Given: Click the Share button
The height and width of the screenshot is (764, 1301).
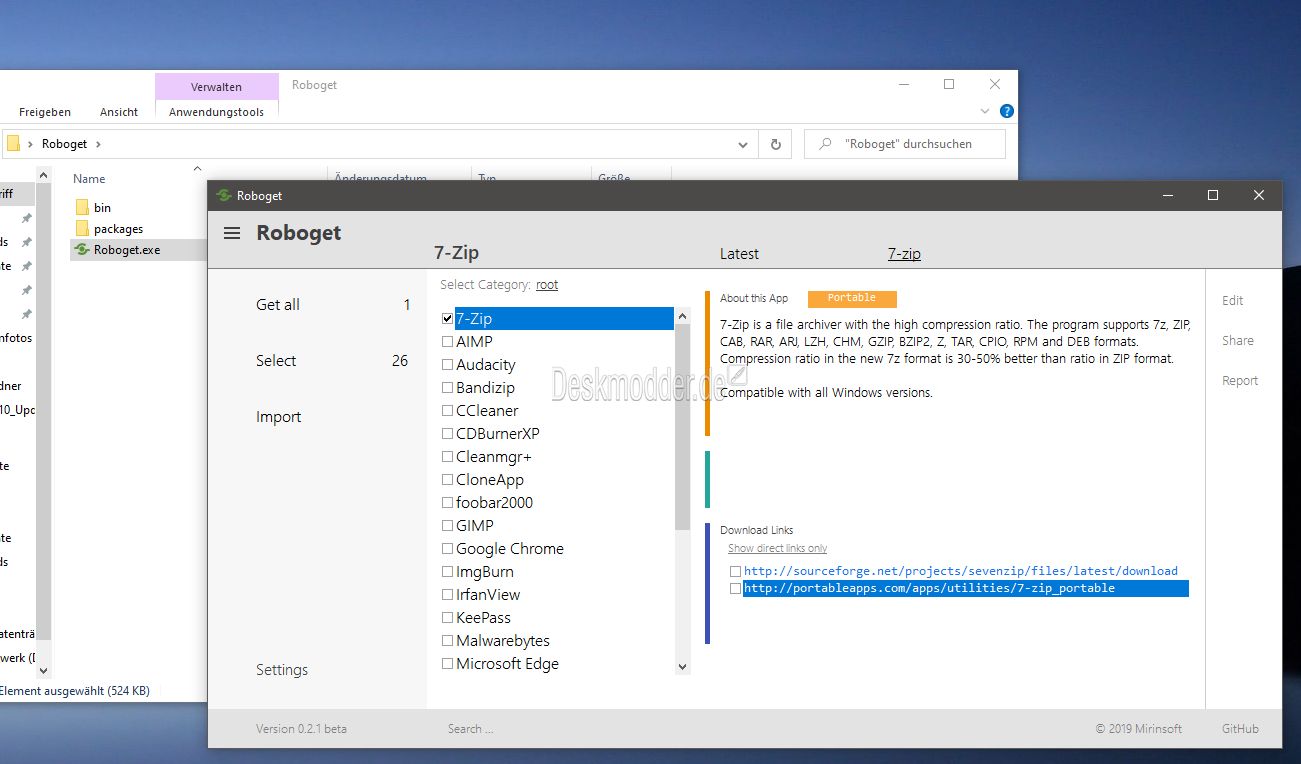Looking at the screenshot, I should 1238,340.
